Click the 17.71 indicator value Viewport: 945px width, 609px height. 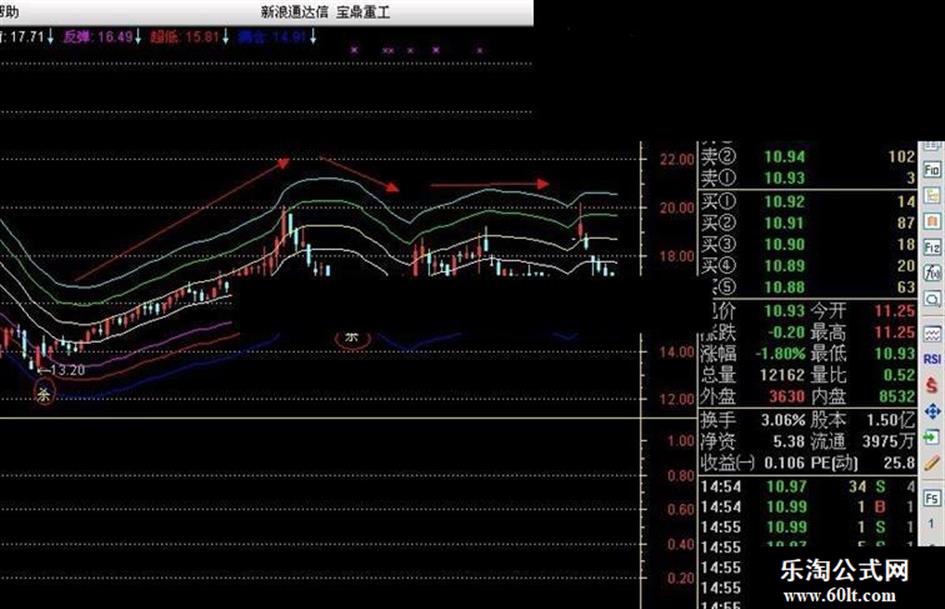point(28,37)
